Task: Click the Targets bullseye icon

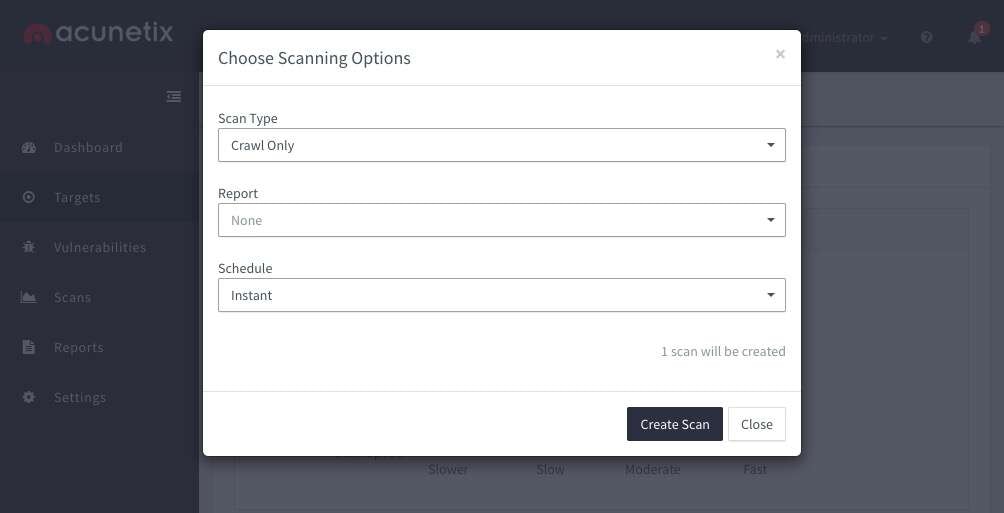Action: [x=29, y=197]
